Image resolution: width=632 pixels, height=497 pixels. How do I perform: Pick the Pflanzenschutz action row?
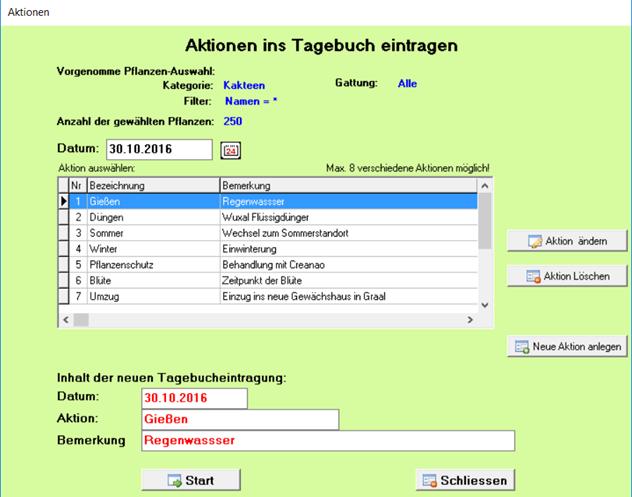(150, 265)
